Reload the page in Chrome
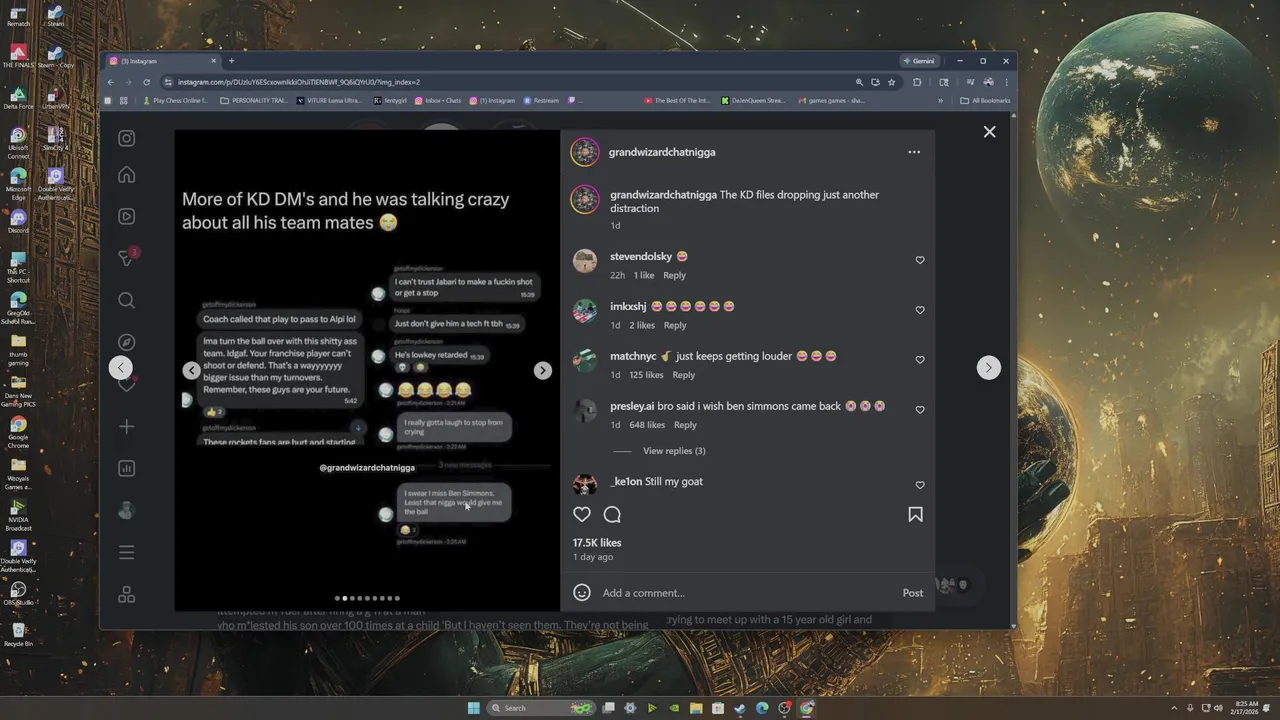Viewport: 1280px width, 720px height. (x=146, y=82)
